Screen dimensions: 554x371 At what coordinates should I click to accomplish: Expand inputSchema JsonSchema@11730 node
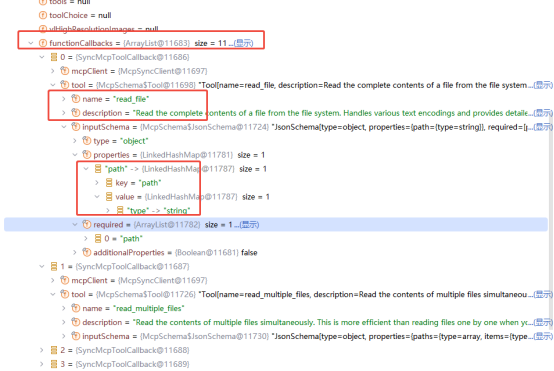[64, 336]
